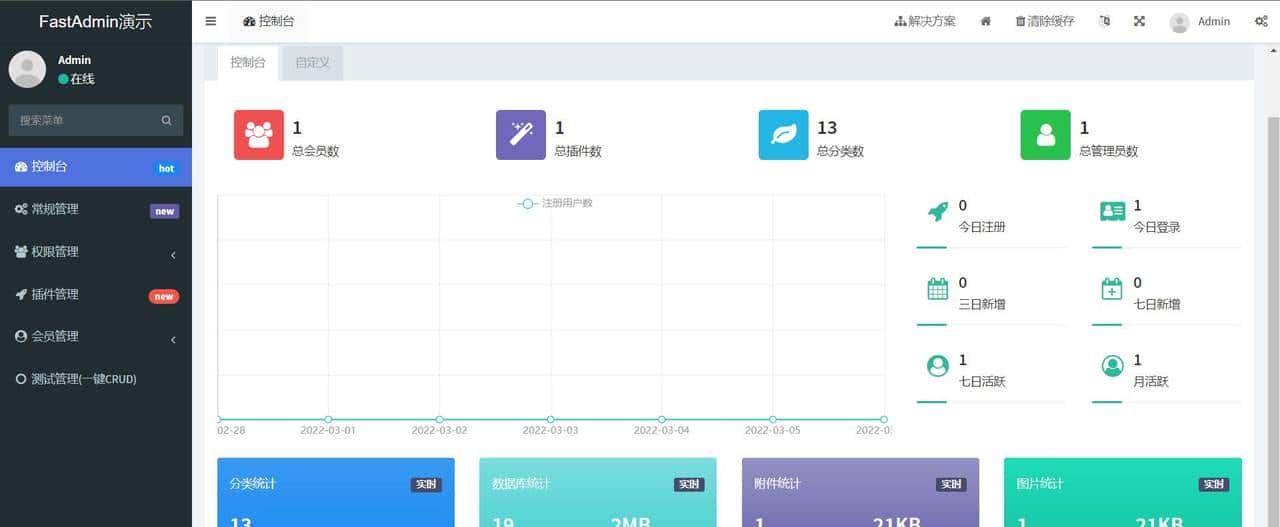Screen dimensions: 1280x527
Task: Open the 解决方案 link
Action: click(x=924, y=21)
